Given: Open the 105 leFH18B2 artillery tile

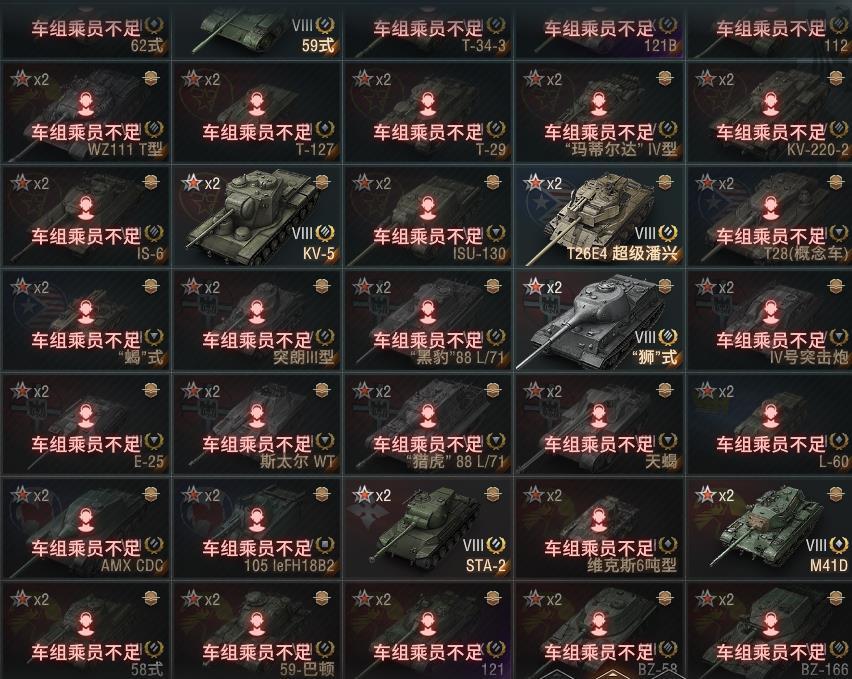Looking at the screenshot, I should tap(256, 529).
